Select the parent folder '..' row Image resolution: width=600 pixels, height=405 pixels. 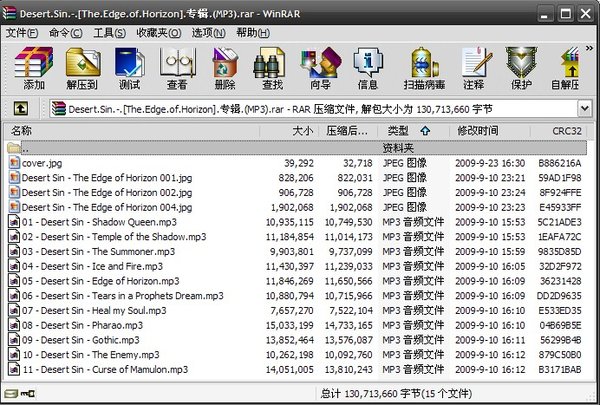coord(297,148)
